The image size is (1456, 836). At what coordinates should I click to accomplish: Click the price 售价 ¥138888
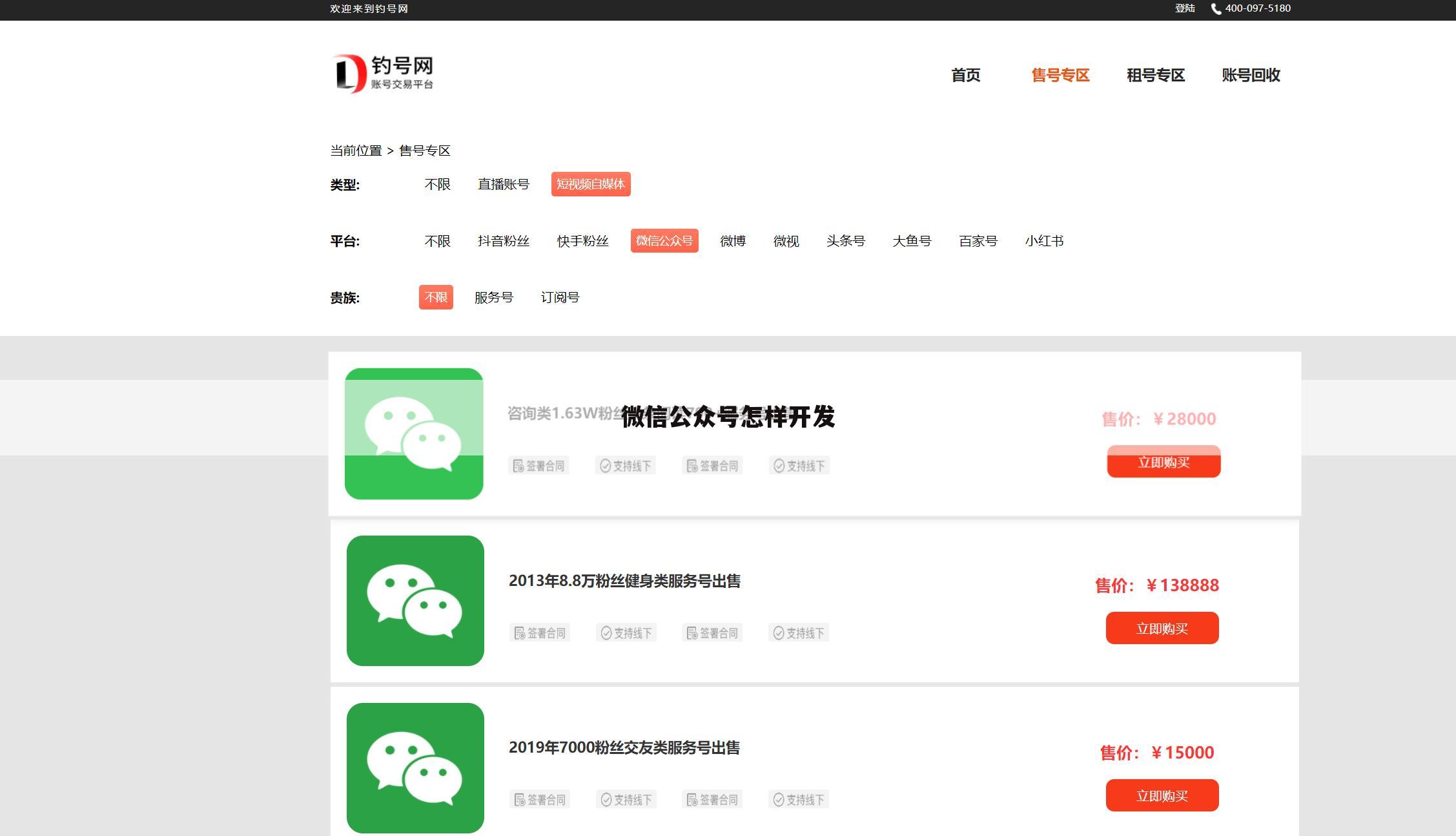tap(1157, 585)
